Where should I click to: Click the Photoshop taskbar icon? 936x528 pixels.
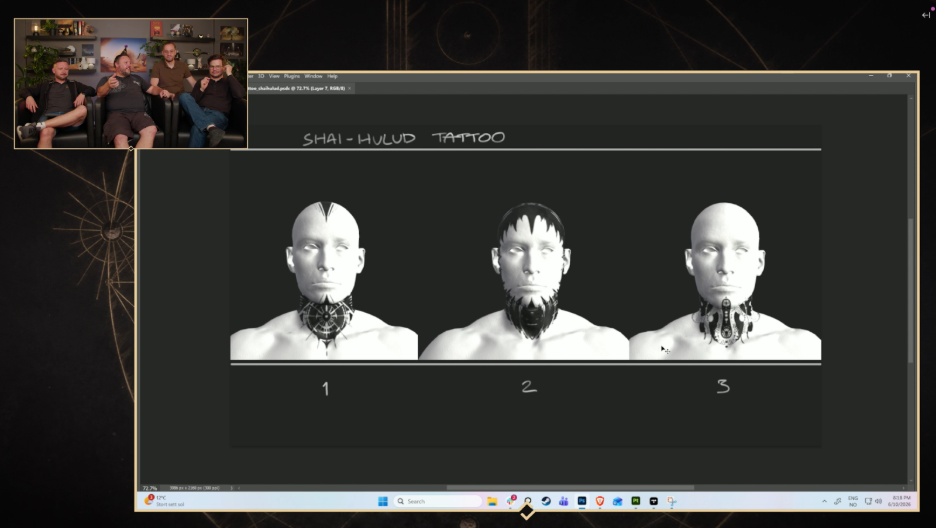pos(581,501)
